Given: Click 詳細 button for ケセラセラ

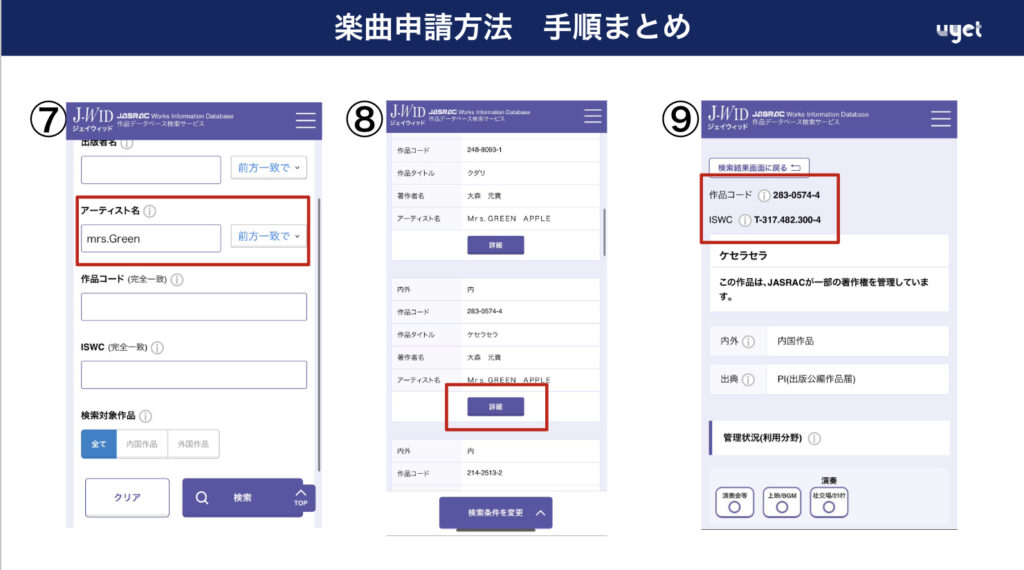Looking at the screenshot, I should coord(495,406).
